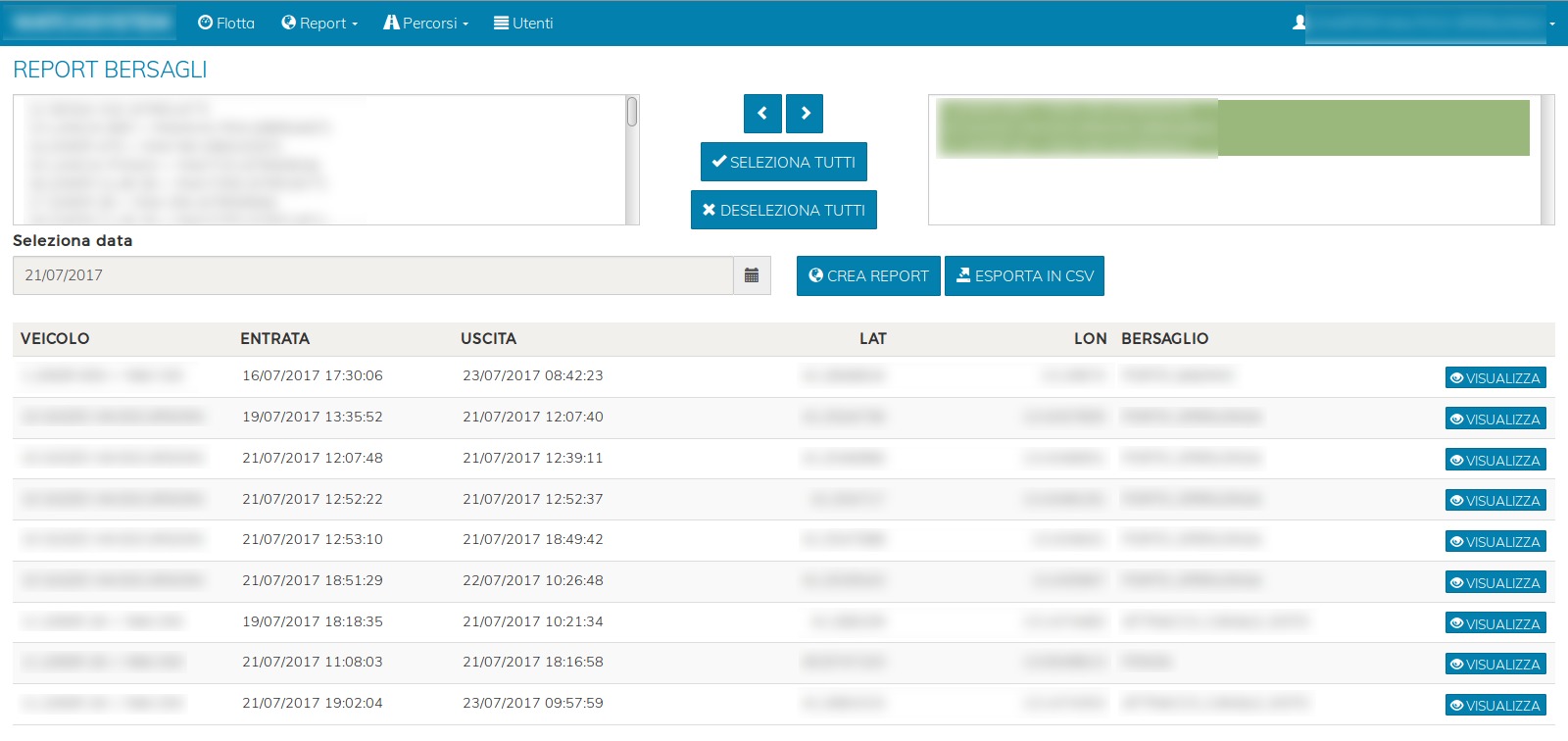Export results with Esporta in CSV
Viewport: 1568px width, 741px height.
coord(1024,275)
